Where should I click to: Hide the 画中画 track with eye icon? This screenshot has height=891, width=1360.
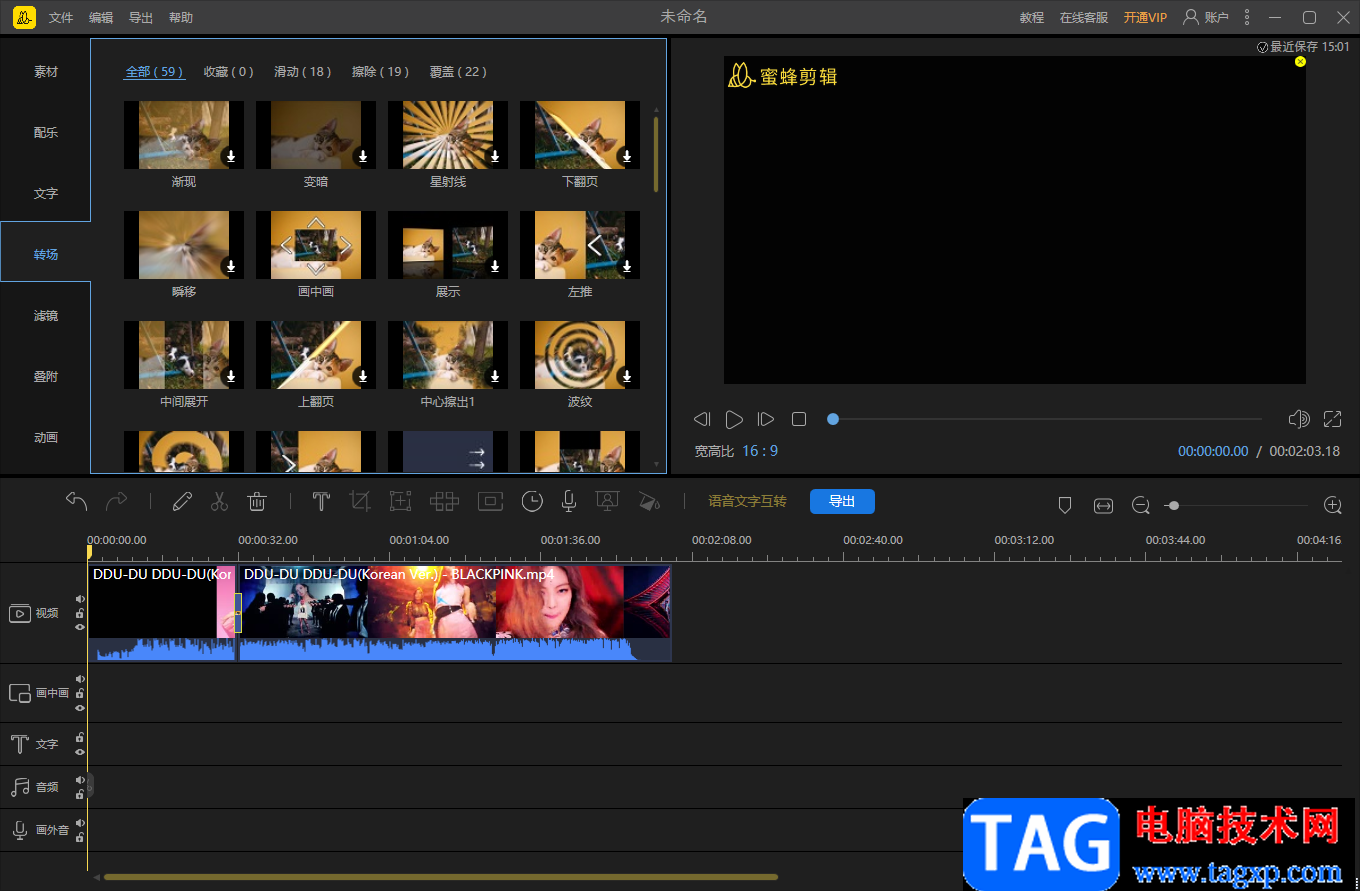80,707
